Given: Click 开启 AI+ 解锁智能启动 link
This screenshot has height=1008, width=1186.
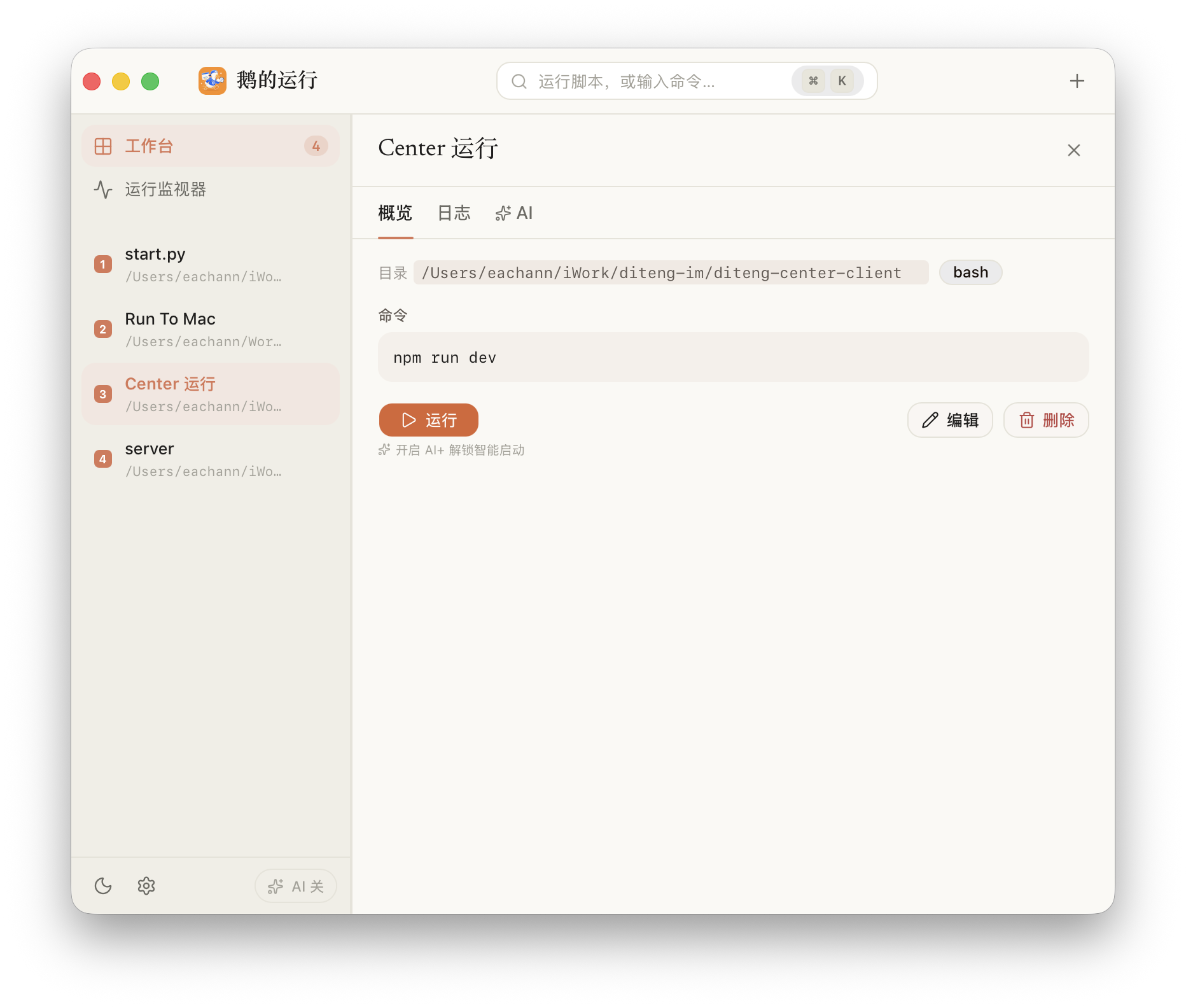Looking at the screenshot, I should [x=452, y=450].
